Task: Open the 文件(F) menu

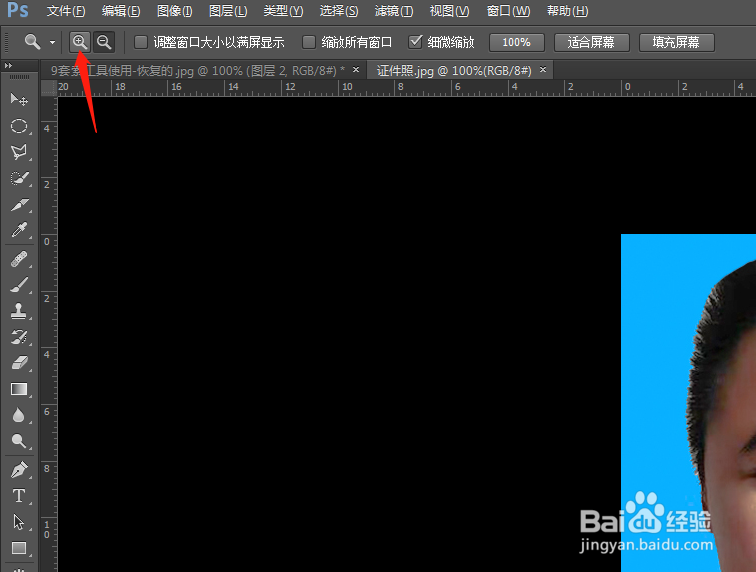Action: click(x=66, y=11)
